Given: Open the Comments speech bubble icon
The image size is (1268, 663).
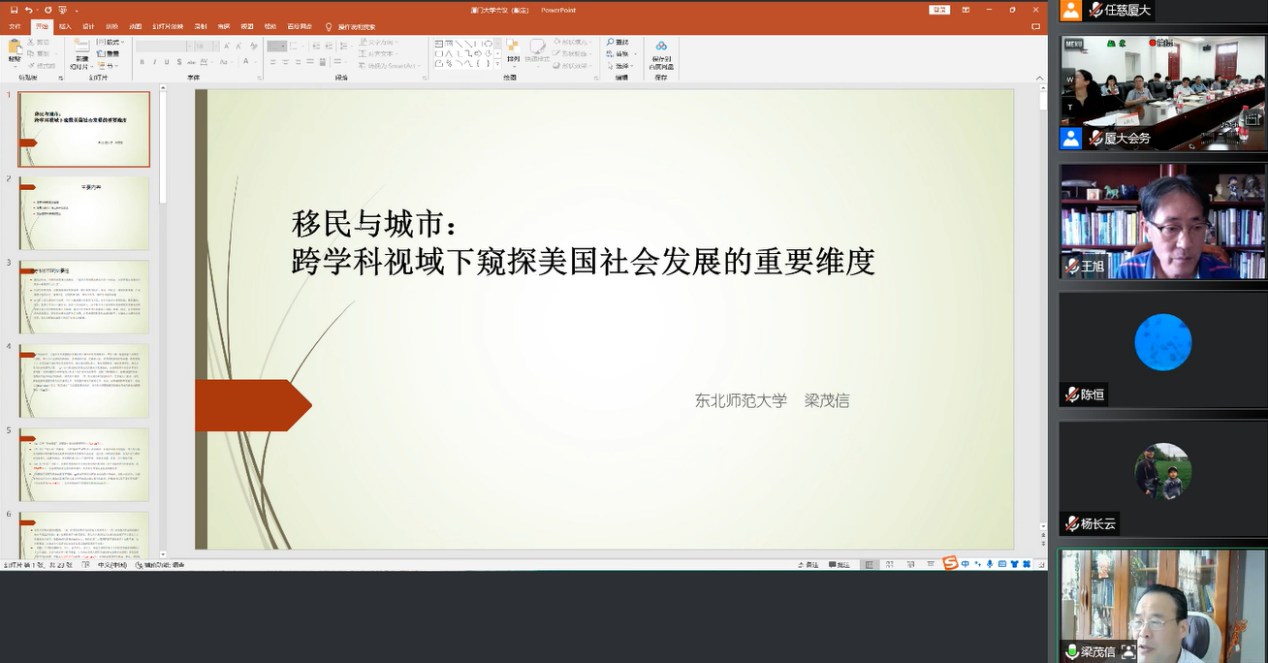Looking at the screenshot, I should point(1036,27).
